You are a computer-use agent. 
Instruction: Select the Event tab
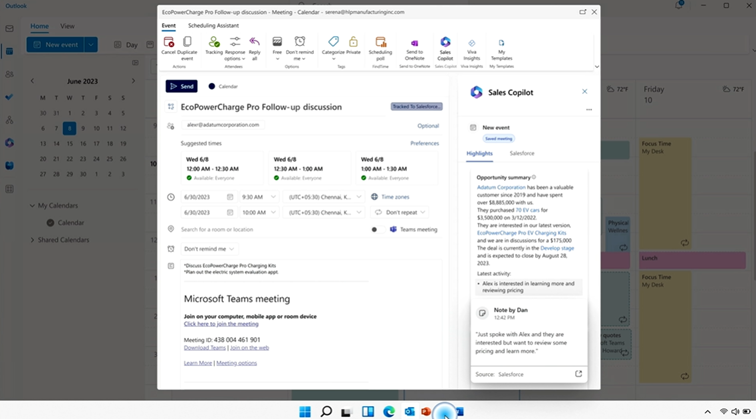pyautogui.click(x=168, y=26)
